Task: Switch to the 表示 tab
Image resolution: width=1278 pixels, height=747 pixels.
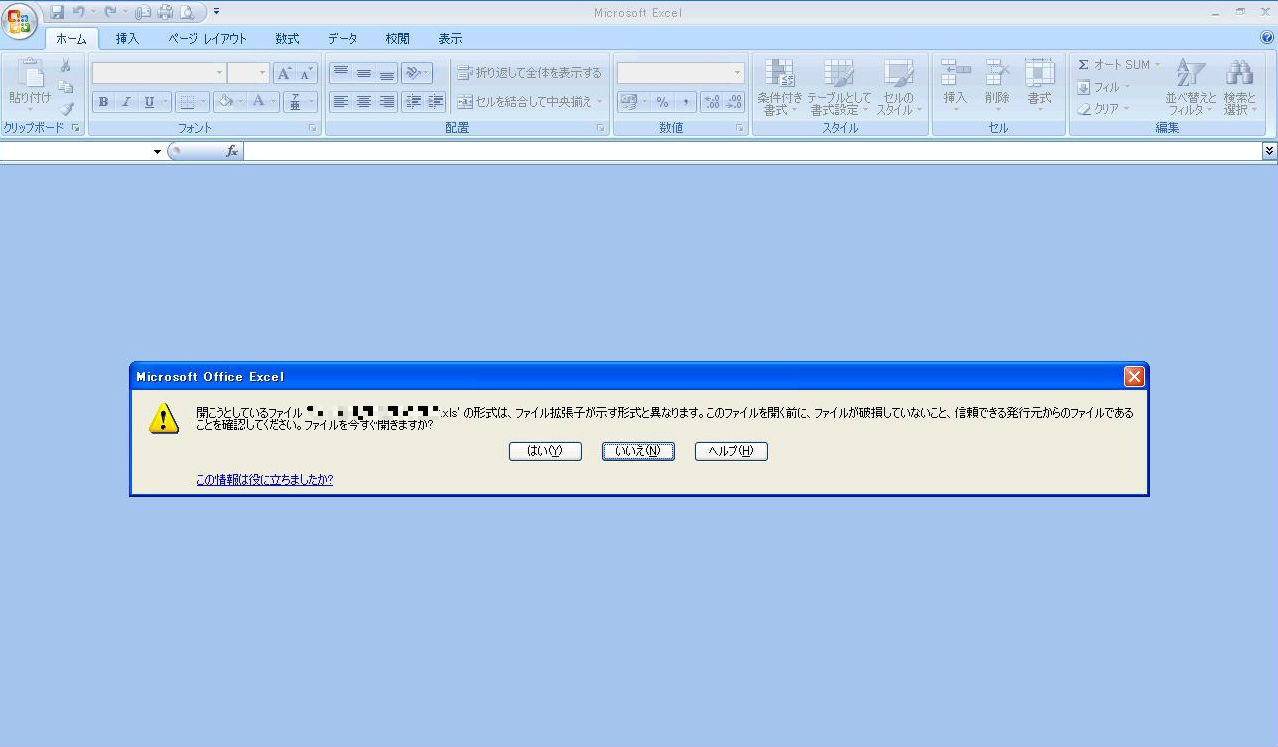Action: (450, 39)
